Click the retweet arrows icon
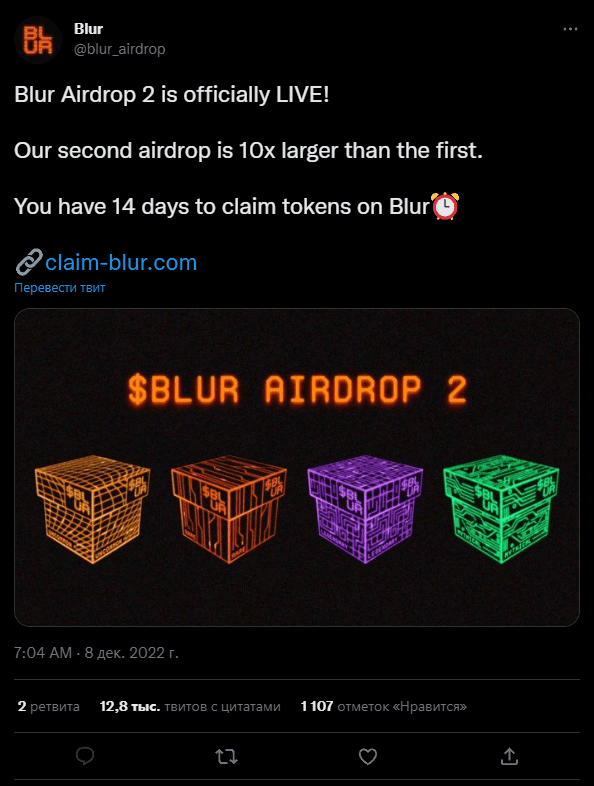This screenshot has width=594, height=786. [x=227, y=756]
